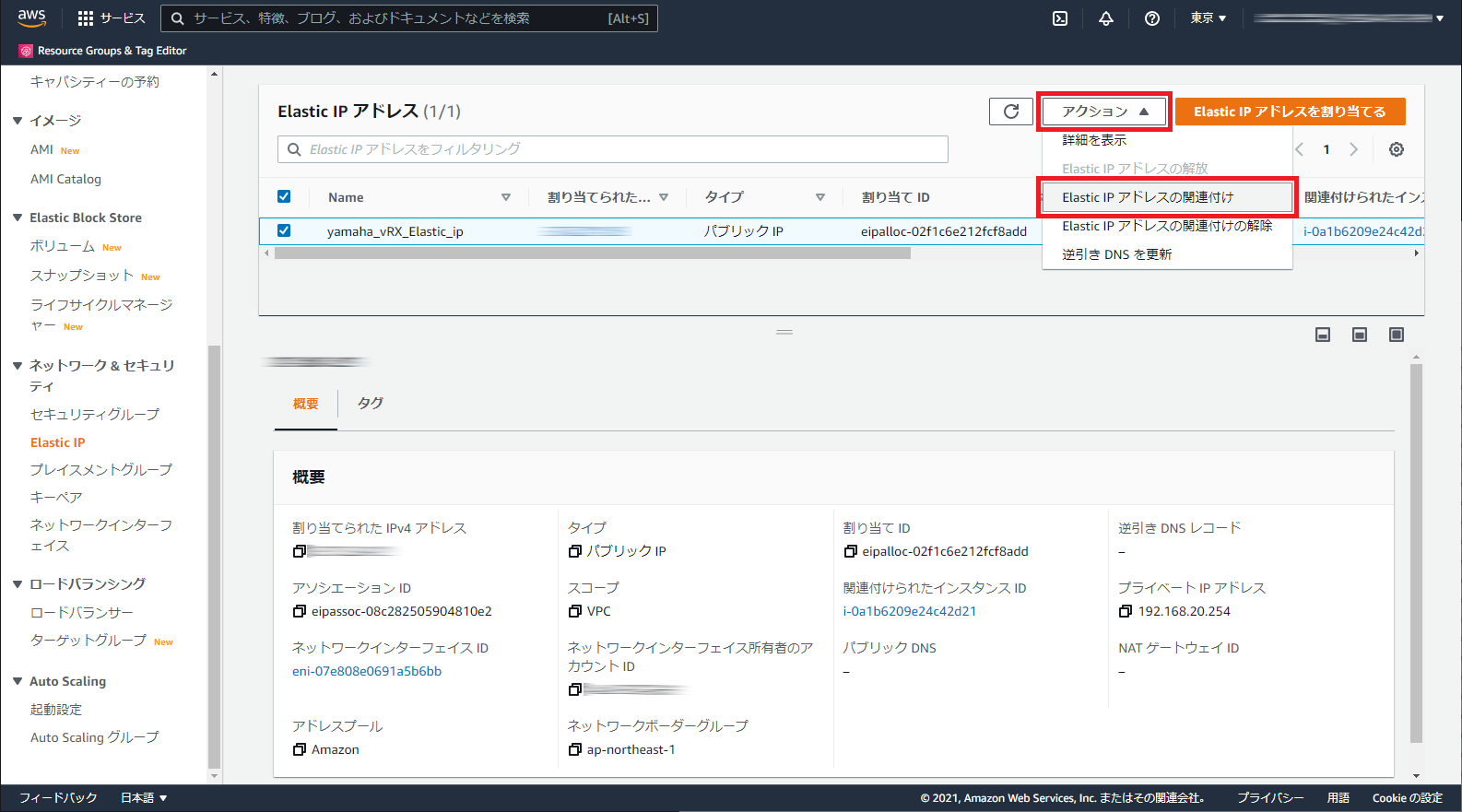The height and width of the screenshot is (812, 1462).
Task: Open the 日本語 language selector in footer
Action: (x=144, y=798)
